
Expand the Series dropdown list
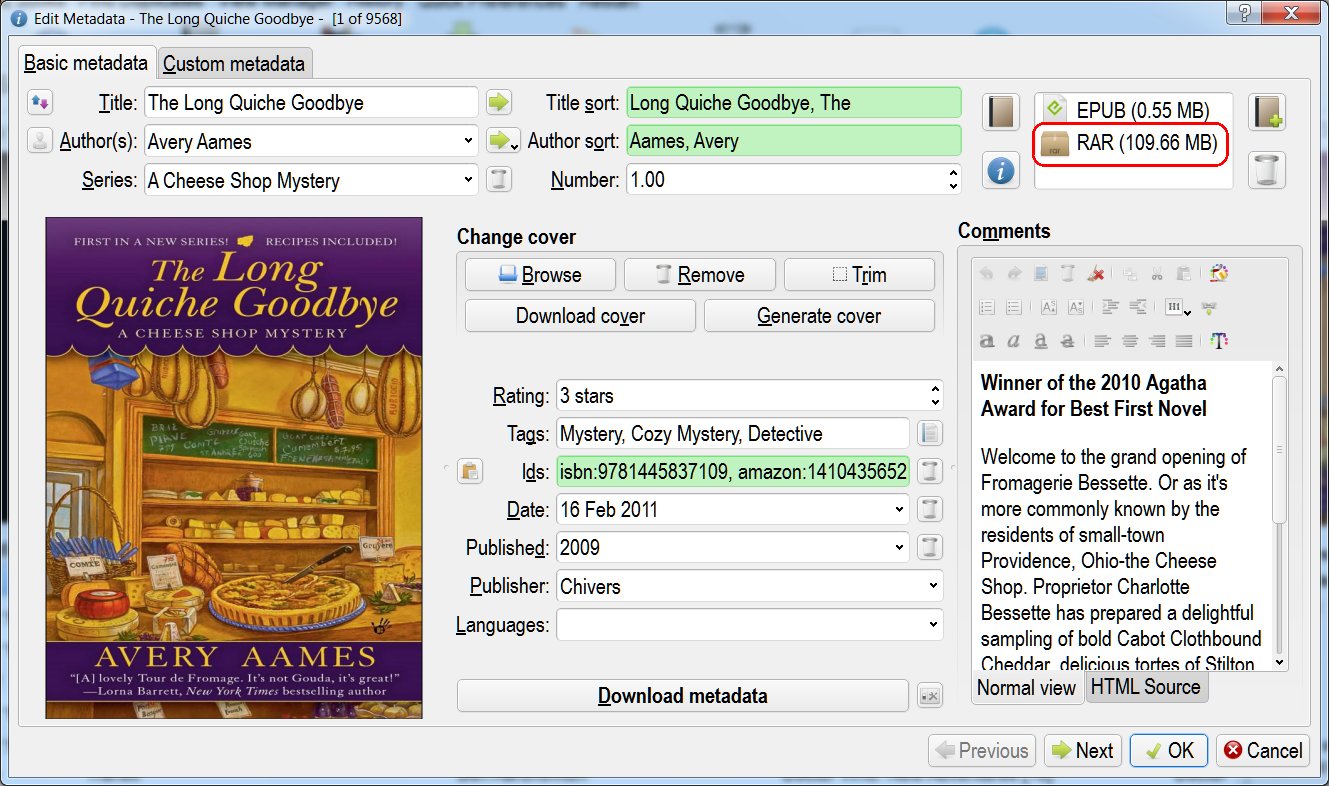(468, 180)
